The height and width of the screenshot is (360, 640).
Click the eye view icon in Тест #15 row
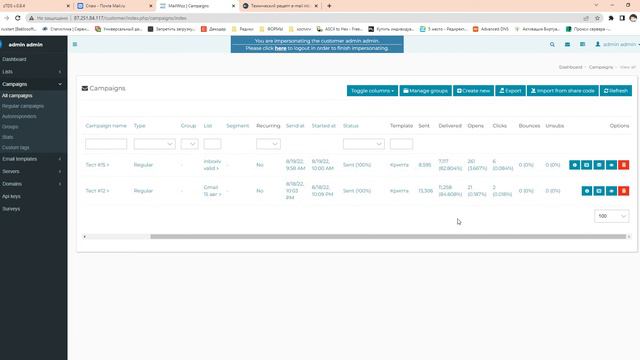click(611, 165)
